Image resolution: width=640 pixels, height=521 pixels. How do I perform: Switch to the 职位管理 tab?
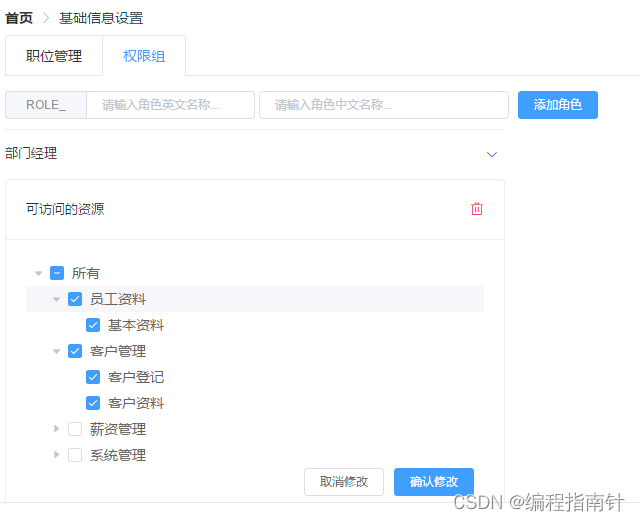tap(54, 56)
